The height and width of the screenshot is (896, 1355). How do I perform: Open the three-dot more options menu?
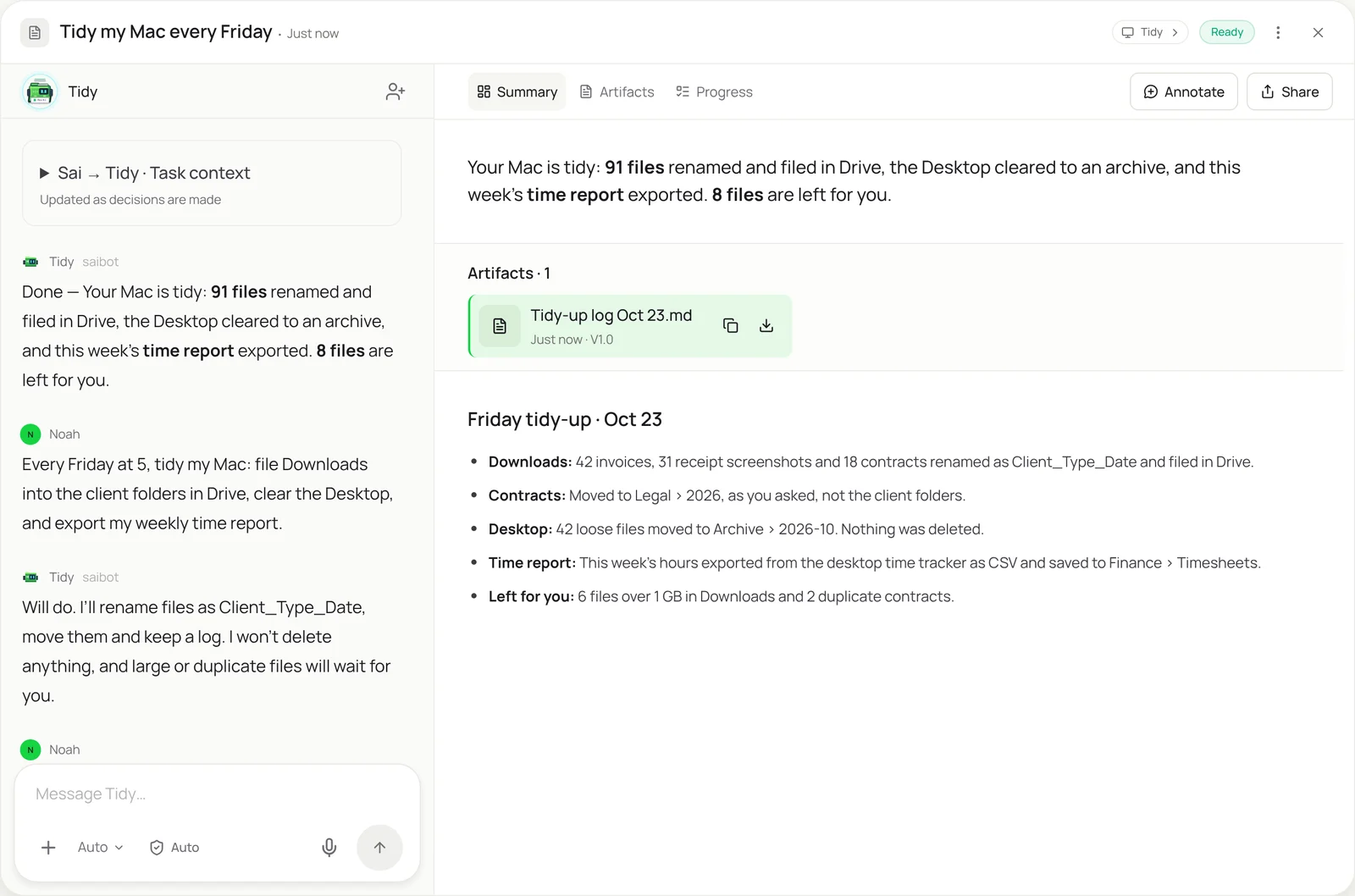(x=1278, y=32)
